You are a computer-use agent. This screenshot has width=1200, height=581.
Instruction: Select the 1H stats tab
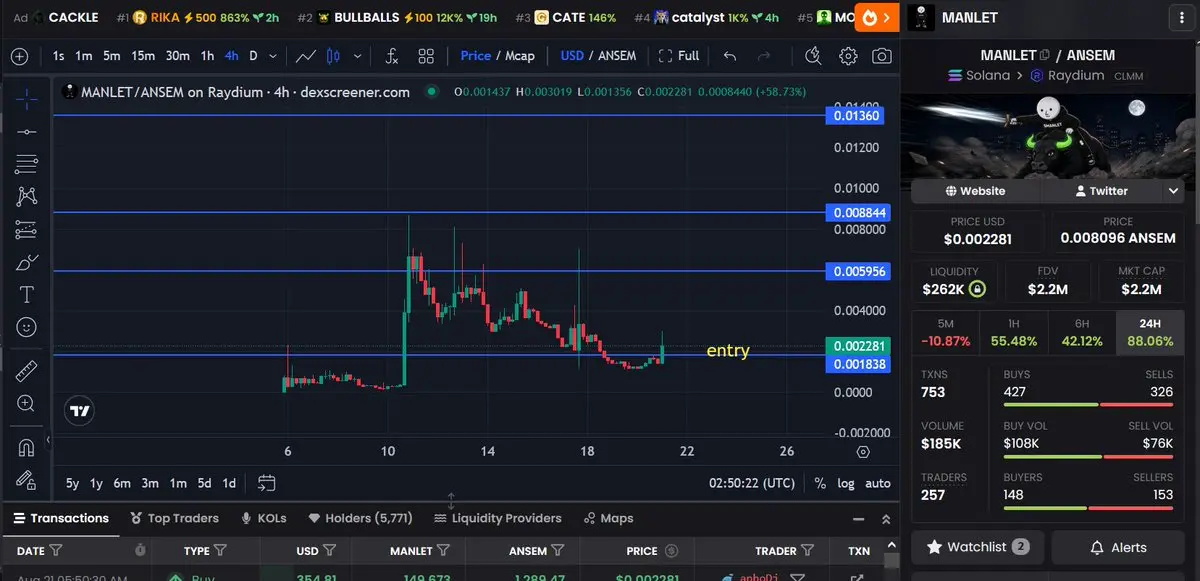click(x=1013, y=332)
